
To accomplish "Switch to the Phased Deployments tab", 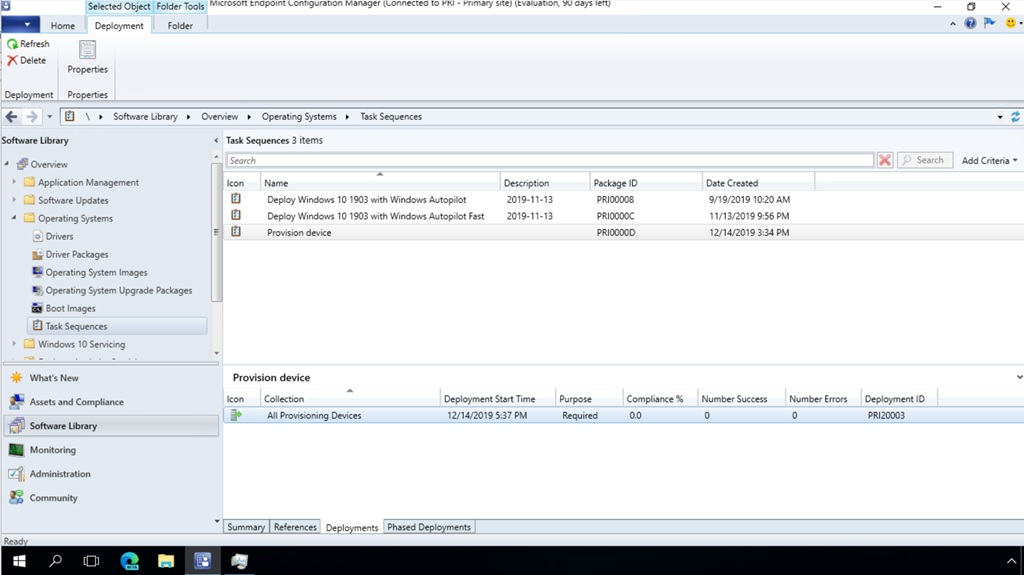I will pos(429,527).
